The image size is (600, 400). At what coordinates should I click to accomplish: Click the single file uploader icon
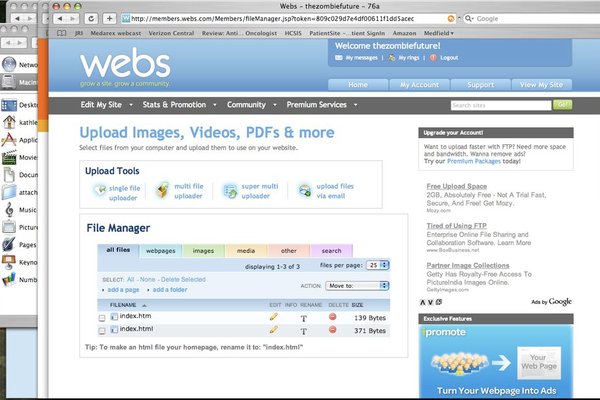[x=95, y=190]
